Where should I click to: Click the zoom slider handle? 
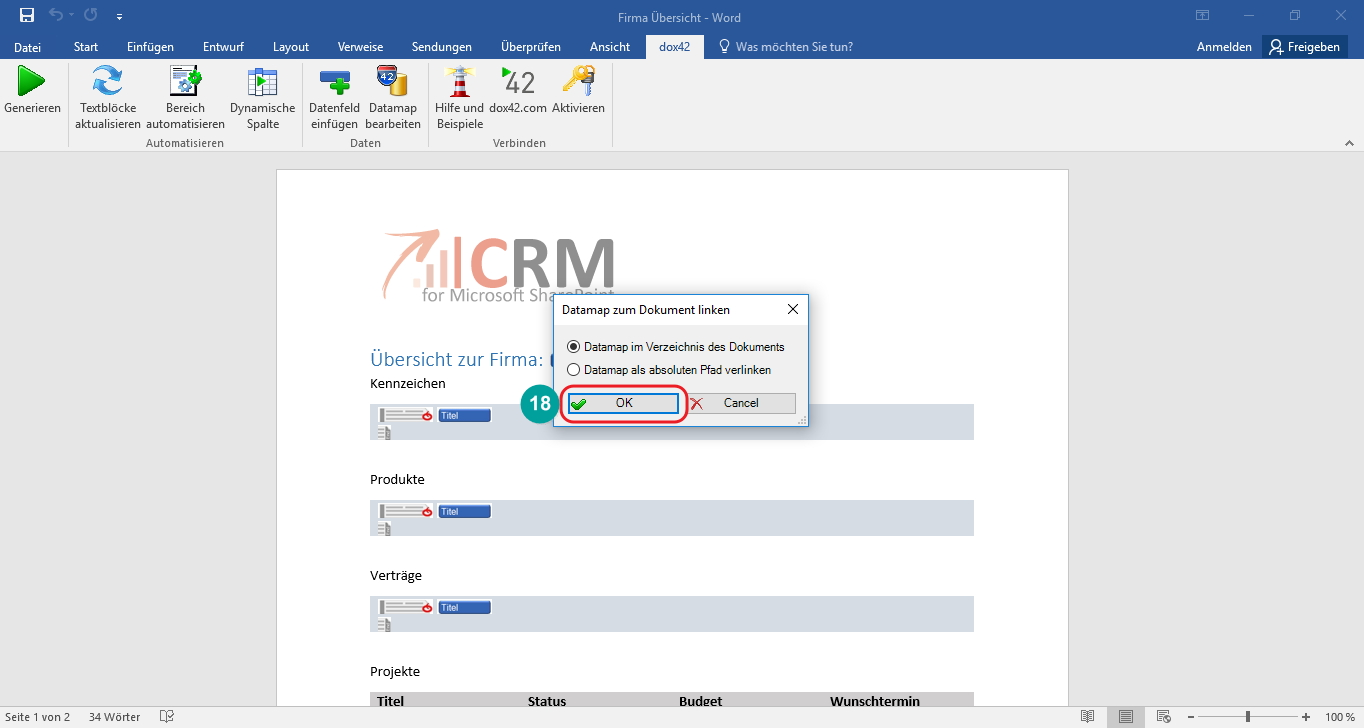pyautogui.click(x=1247, y=717)
